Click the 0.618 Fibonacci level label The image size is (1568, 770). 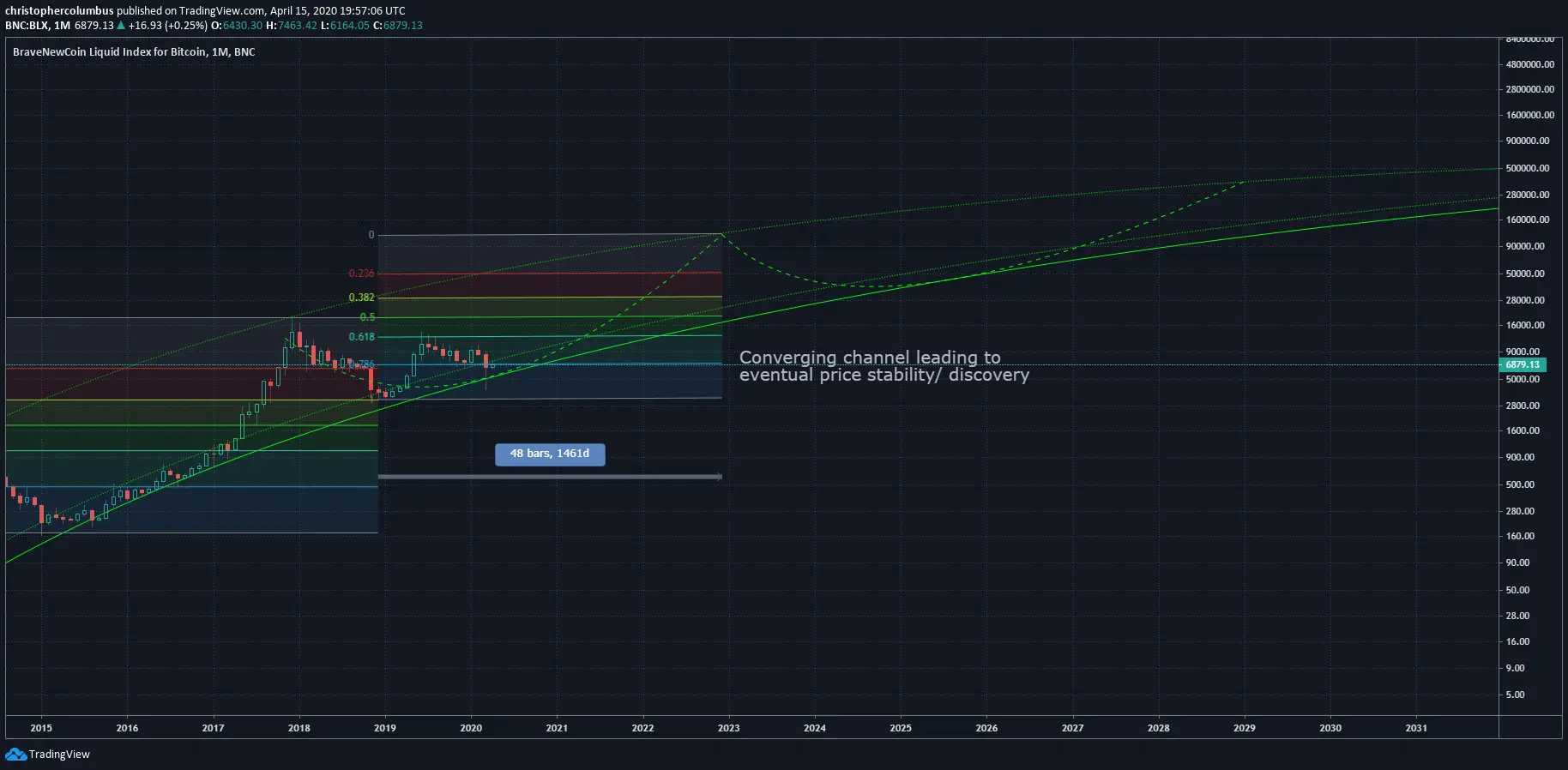pos(361,337)
